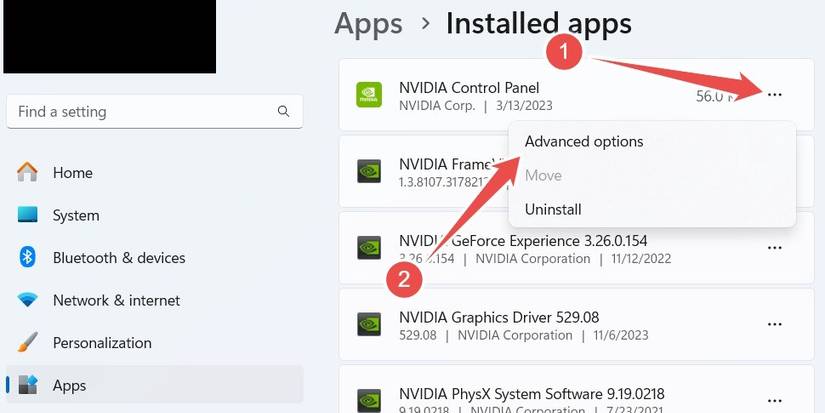Open Personalization settings
Screen dimensions: 825x413
101,343
